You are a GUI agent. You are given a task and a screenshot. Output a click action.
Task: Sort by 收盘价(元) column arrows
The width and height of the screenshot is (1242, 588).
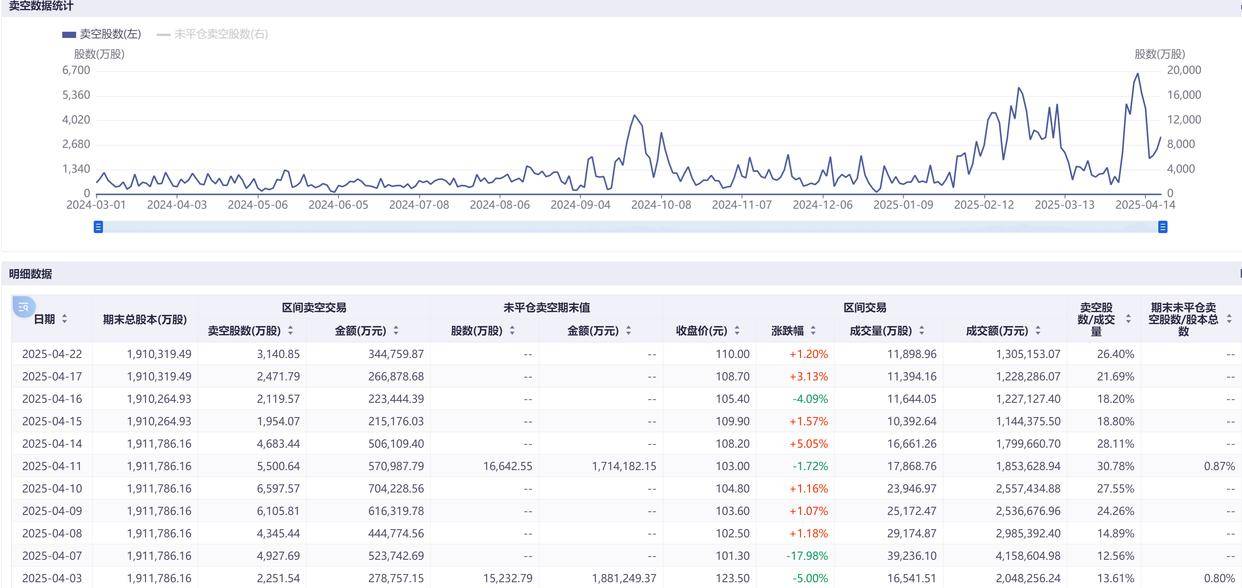(737, 331)
